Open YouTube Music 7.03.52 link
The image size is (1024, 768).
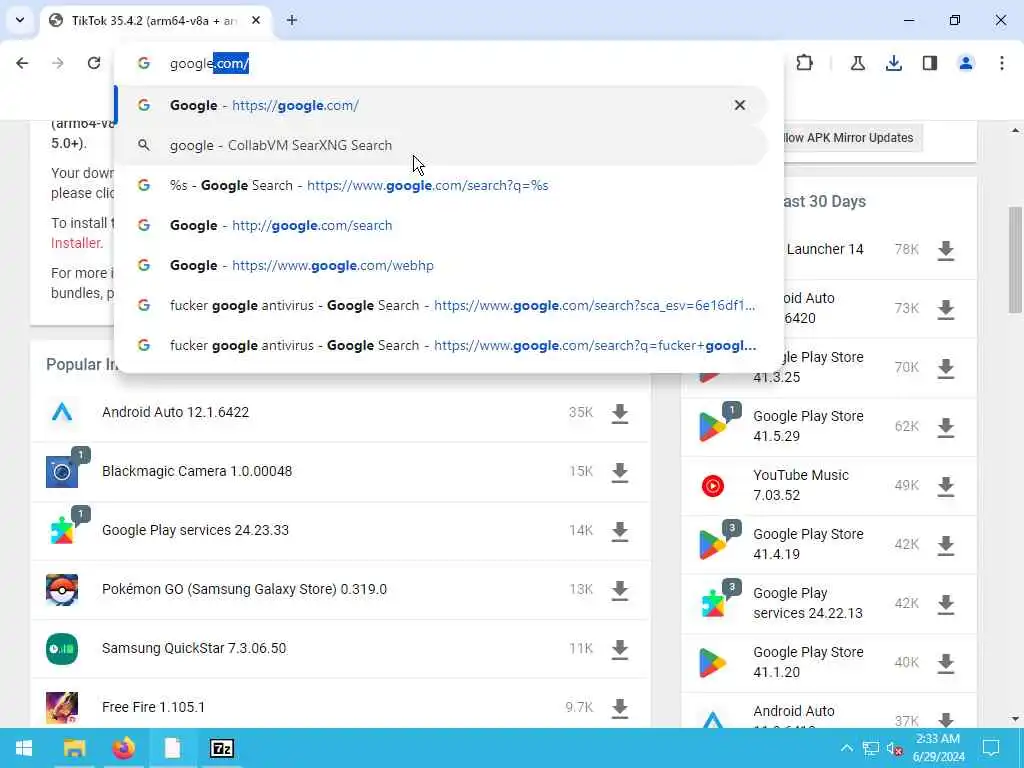(x=801, y=485)
